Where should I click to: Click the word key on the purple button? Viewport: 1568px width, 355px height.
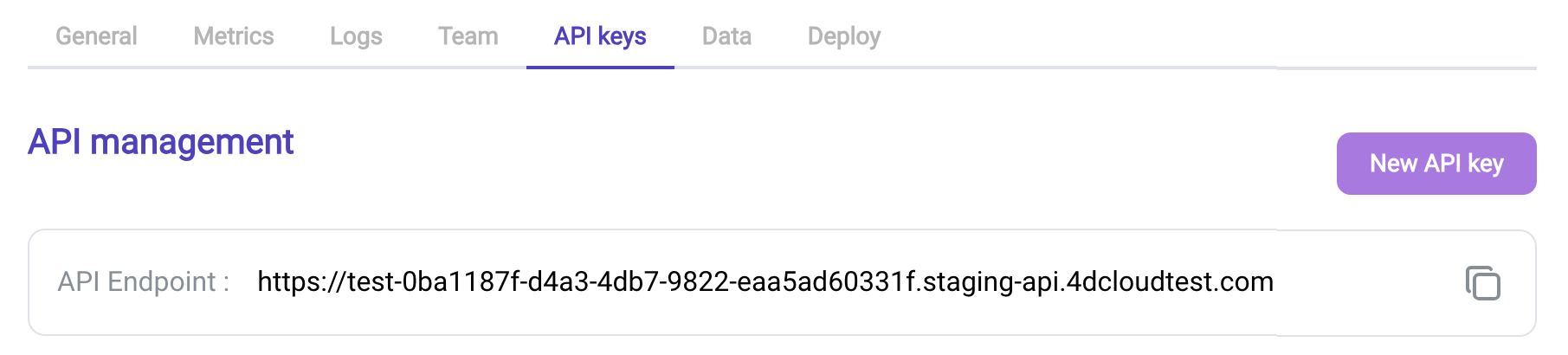point(1486,164)
